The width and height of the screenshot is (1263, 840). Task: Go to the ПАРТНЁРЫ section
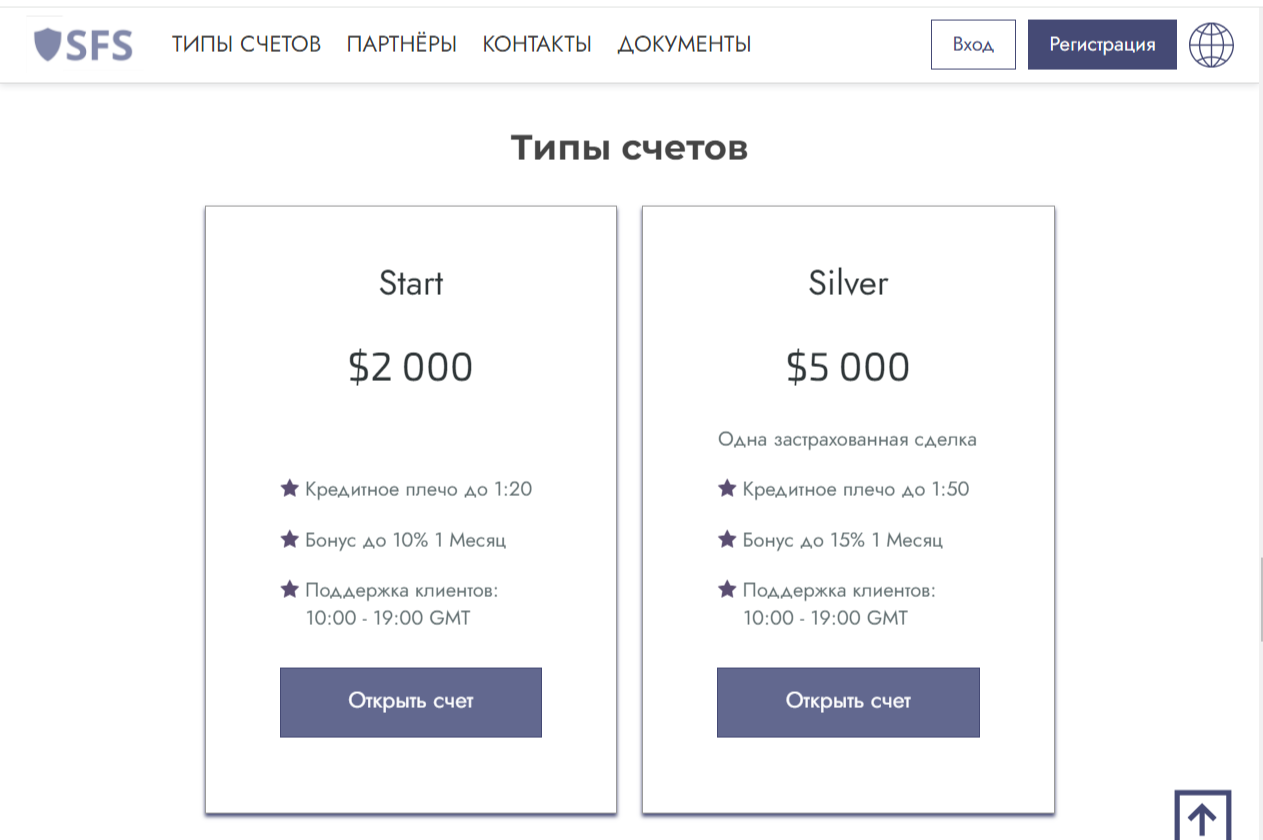(x=402, y=45)
